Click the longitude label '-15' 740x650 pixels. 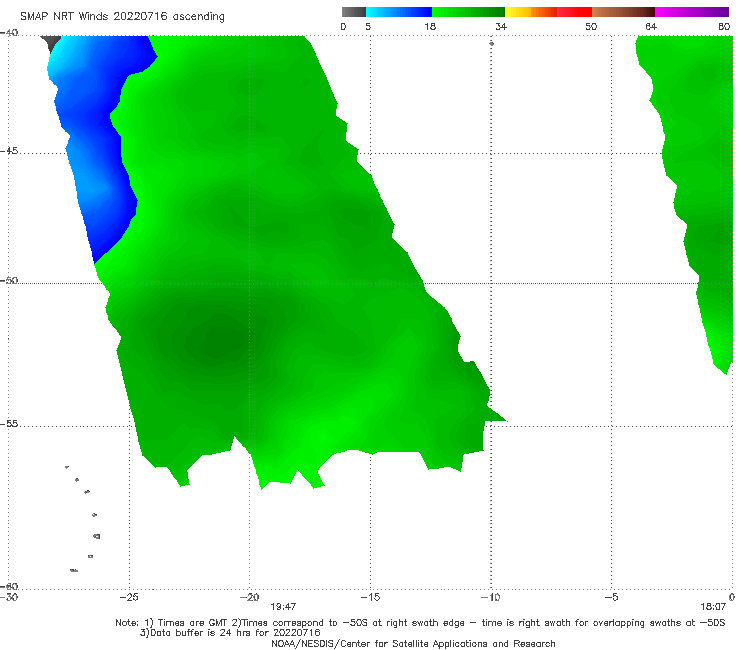370,597
